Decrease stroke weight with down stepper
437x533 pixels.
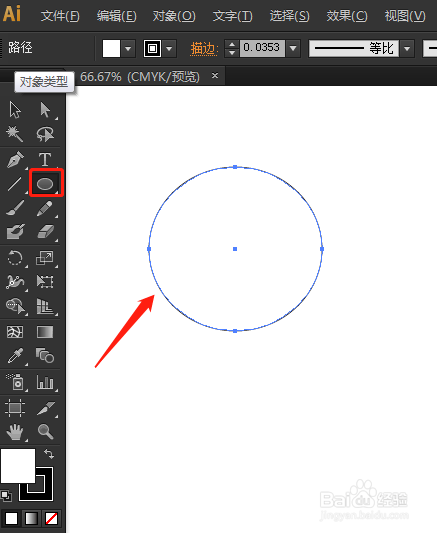click(232, 53)
